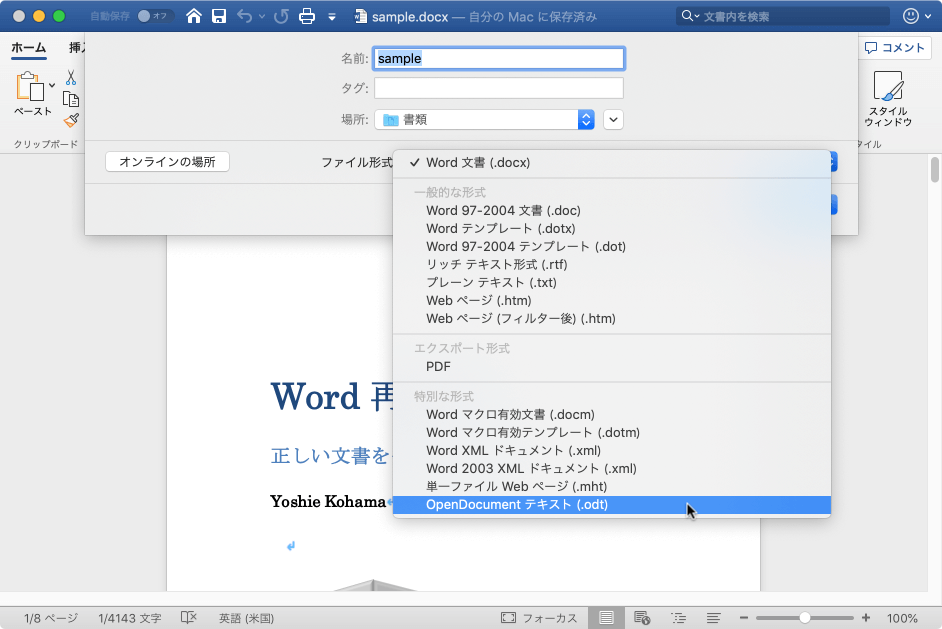Choose Word マクロ有効テンプレート (.dotm) format
The height and width of the screenshot is (629, 942).
612,433
